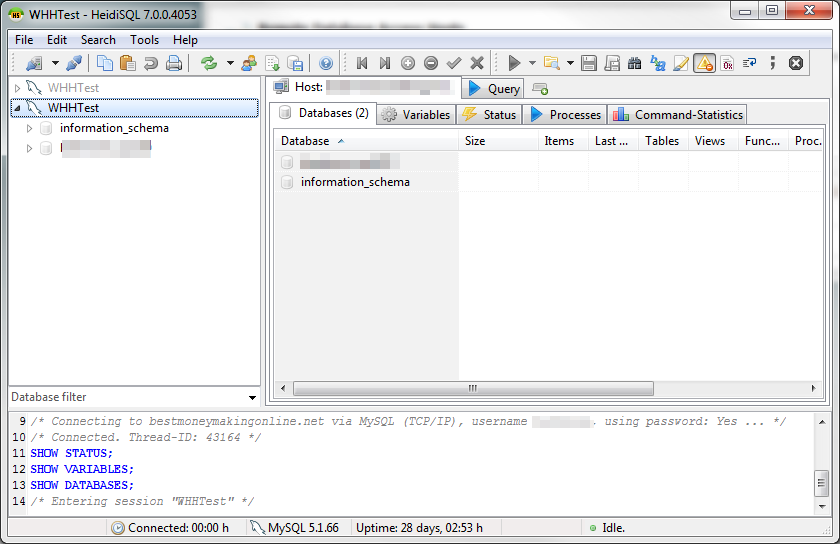The width and height of the screenshot is (840, 544).
Task: Click the blue Help icon
Action: 325,63
